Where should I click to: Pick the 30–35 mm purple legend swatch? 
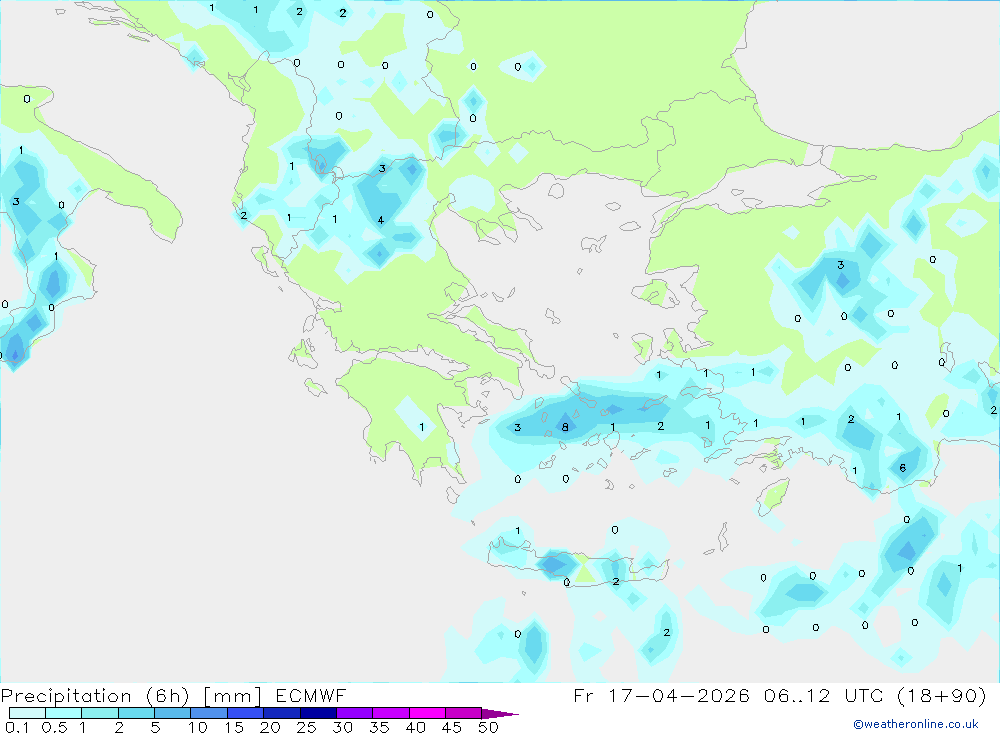pyautogui.click(x=355, y=713)
